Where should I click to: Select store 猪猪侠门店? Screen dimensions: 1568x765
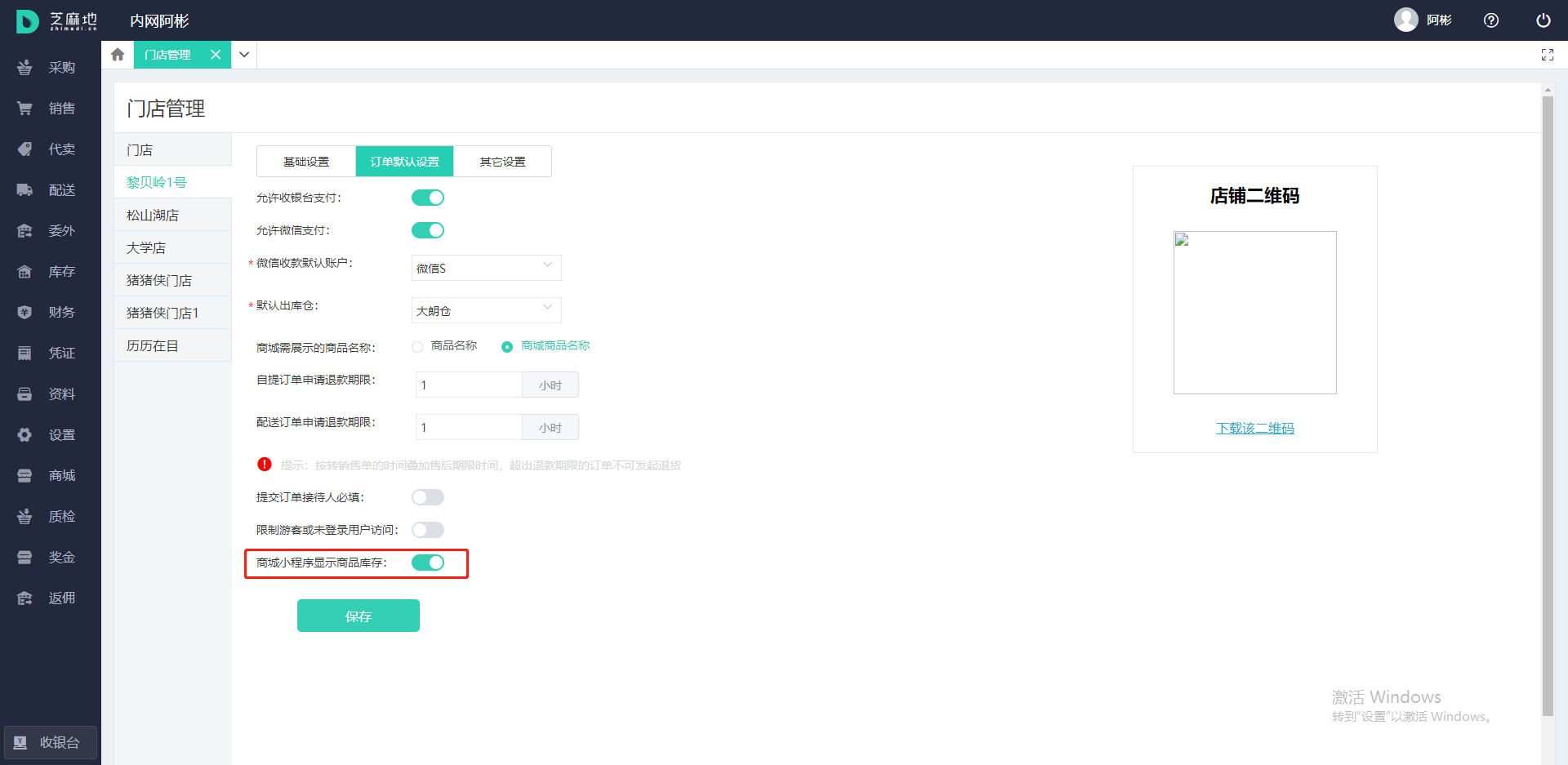173,280
